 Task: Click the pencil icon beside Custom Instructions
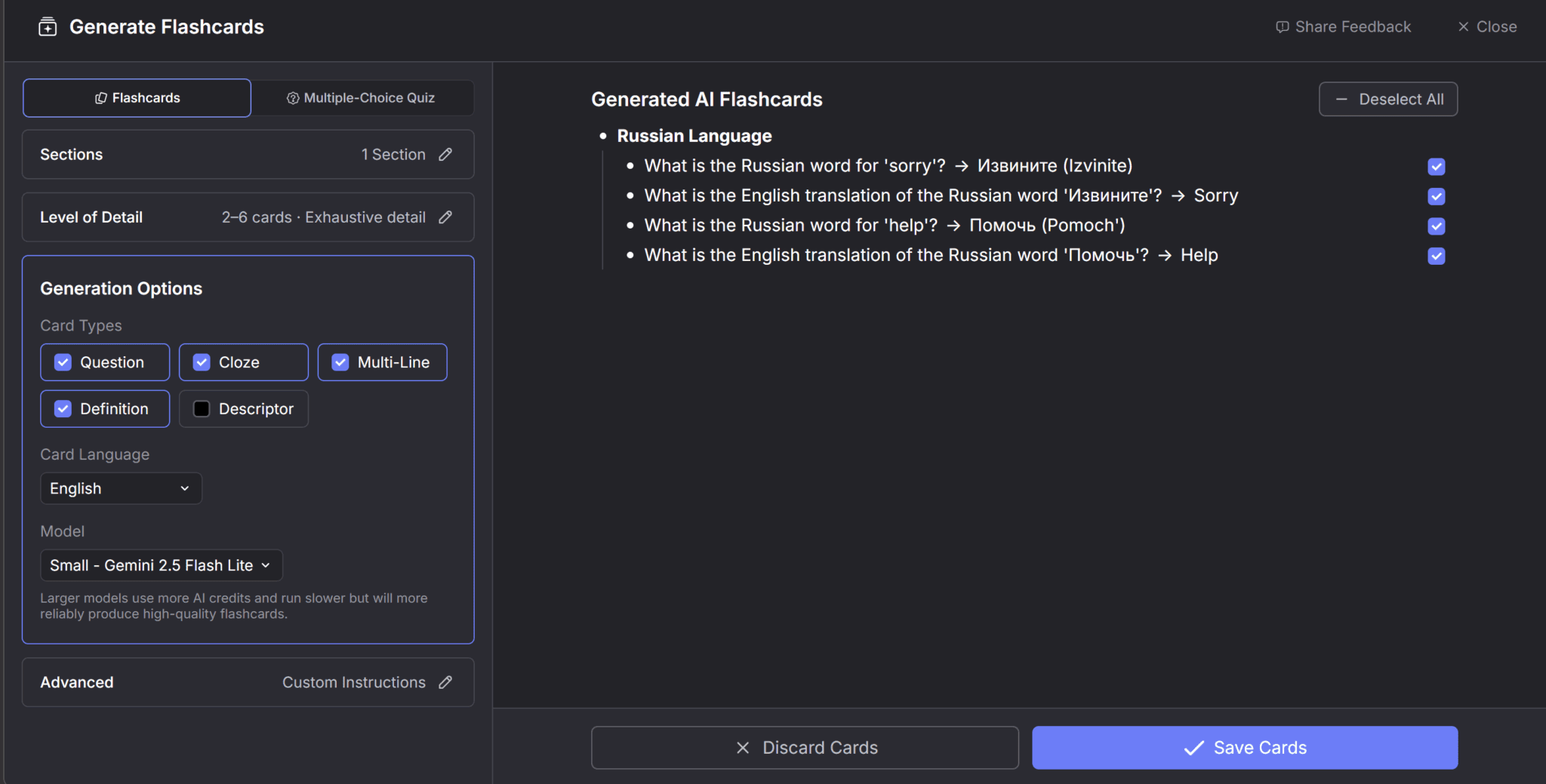(446, 681)
